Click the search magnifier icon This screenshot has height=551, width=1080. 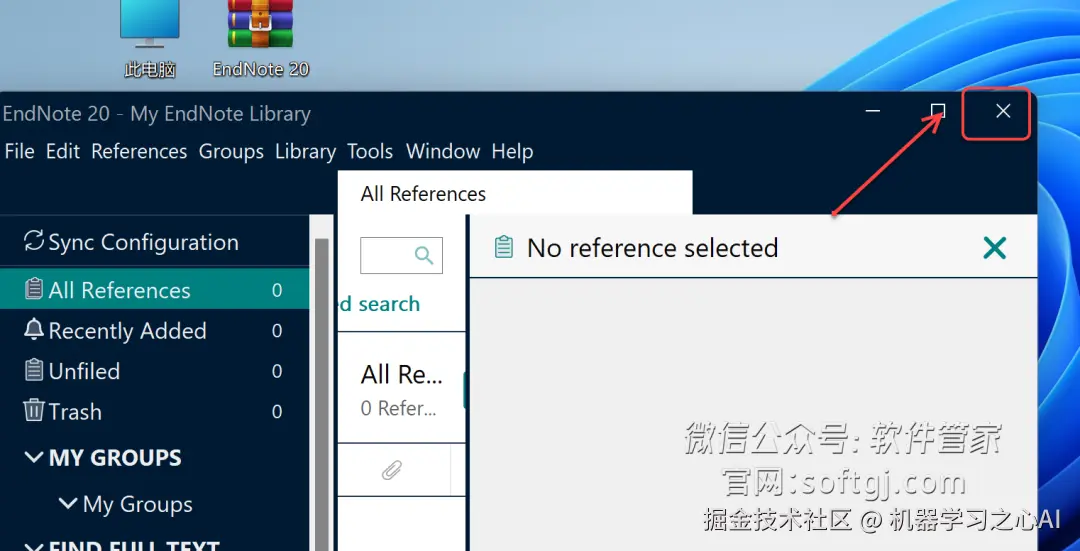click(424, 256)
